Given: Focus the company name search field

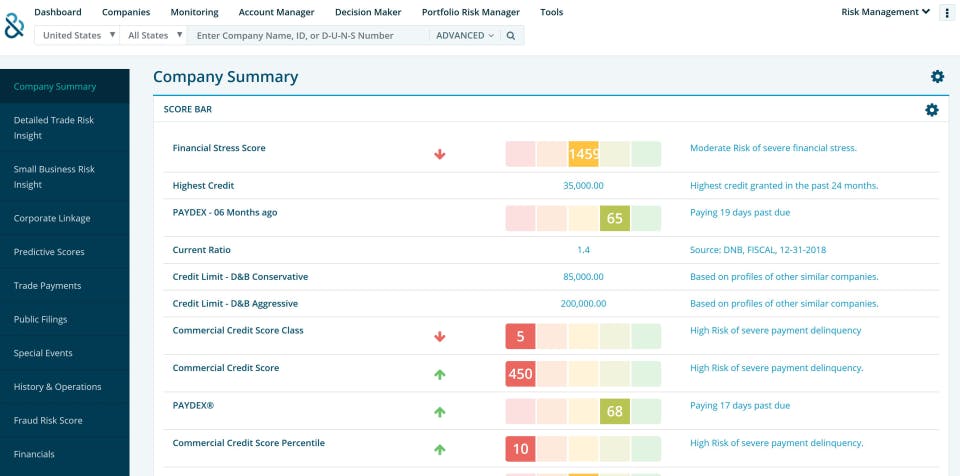Looking at the screenshot, I should coord(308,35).
